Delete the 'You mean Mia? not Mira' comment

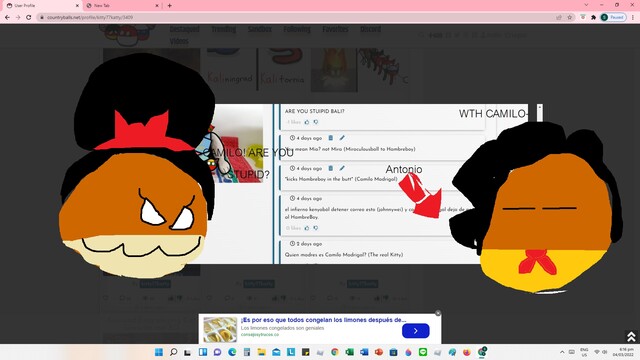coord(331,138)
